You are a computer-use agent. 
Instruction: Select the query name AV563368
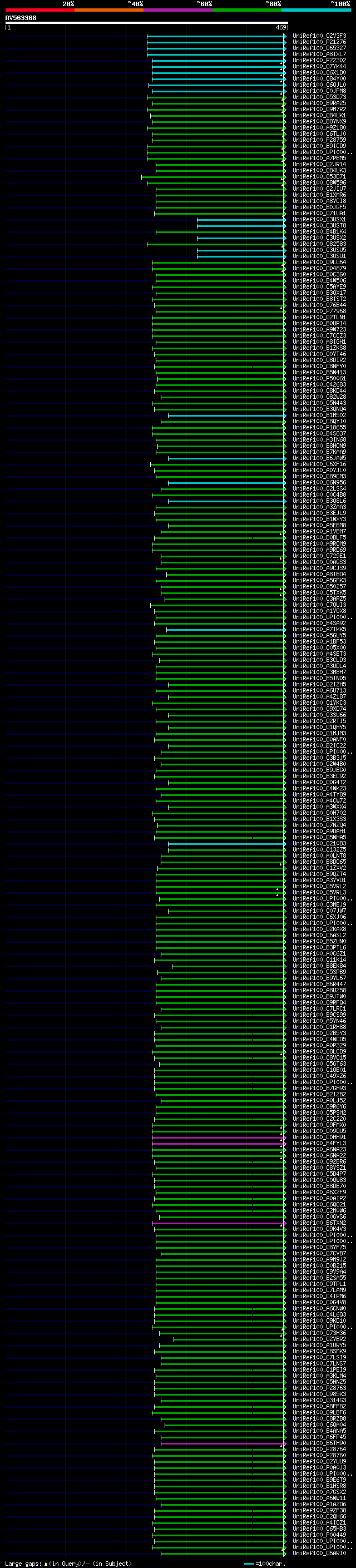[21, 18]
